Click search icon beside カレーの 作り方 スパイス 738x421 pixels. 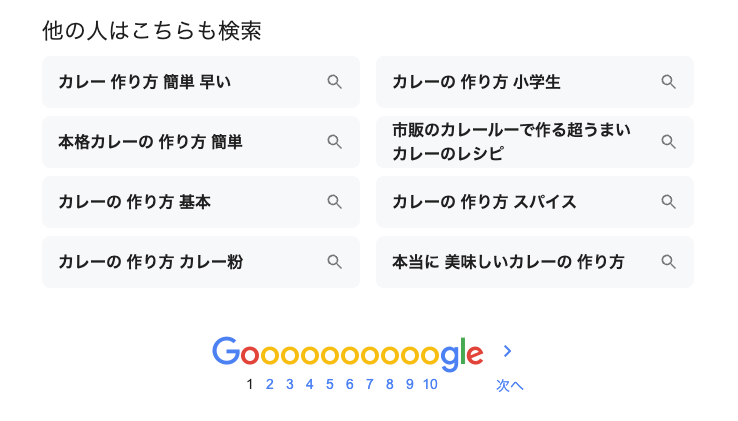tap(669, 202)
